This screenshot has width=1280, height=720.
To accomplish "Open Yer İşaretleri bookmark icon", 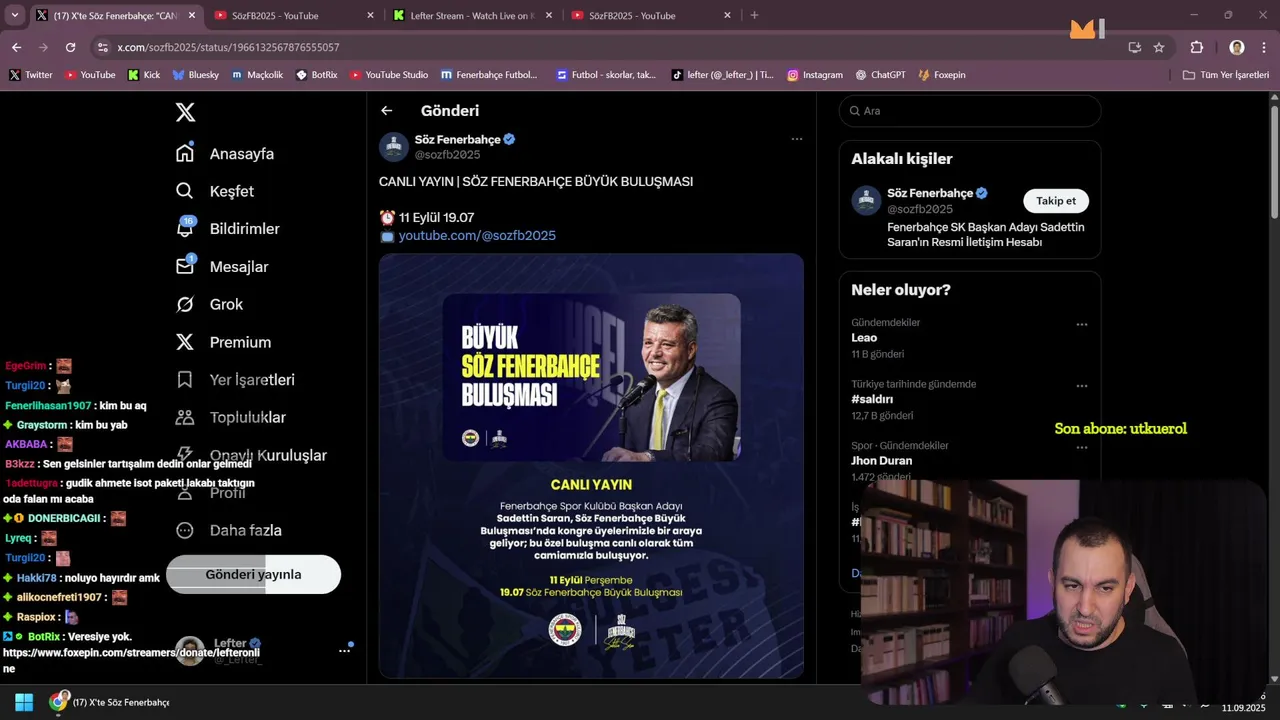I will click(184, 379).
